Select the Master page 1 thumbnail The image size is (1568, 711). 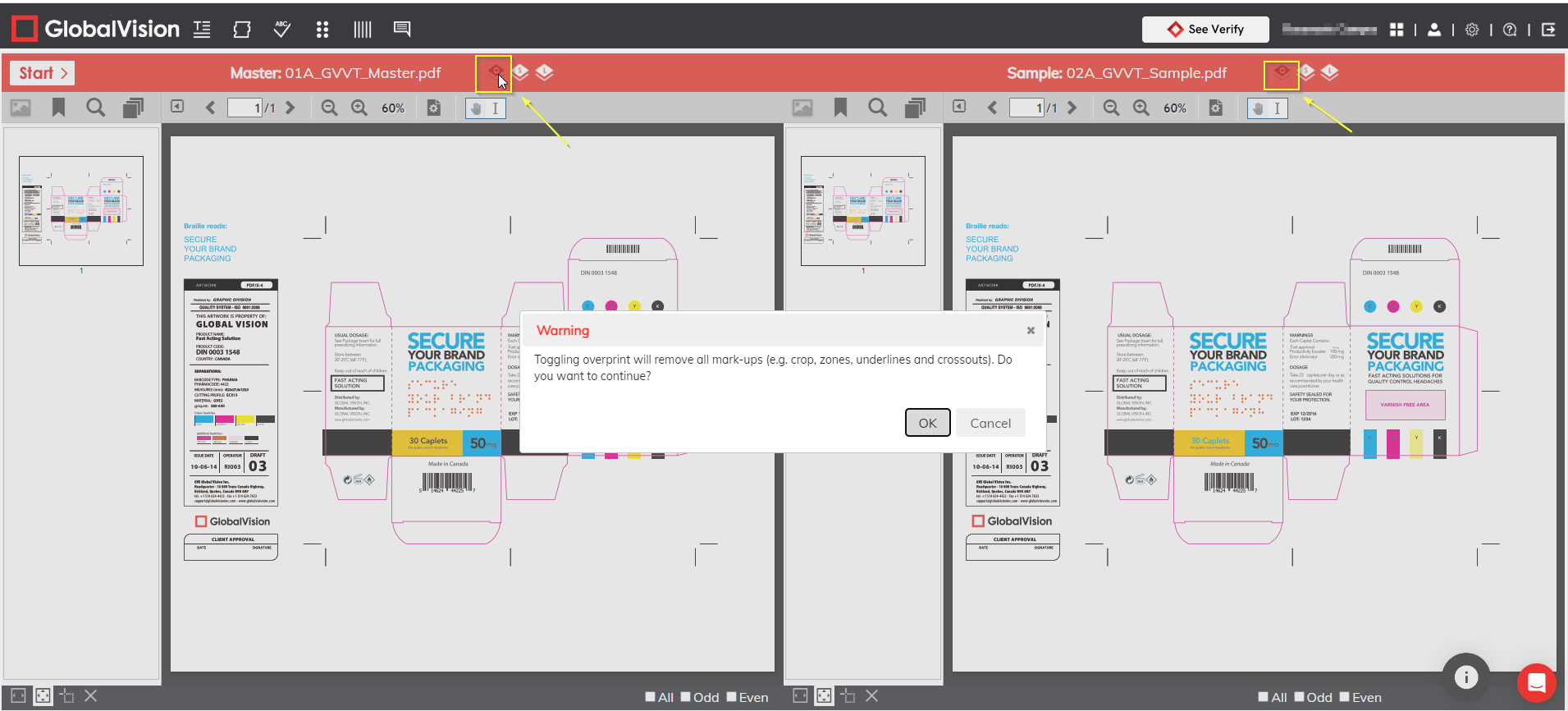pos(81,211)
